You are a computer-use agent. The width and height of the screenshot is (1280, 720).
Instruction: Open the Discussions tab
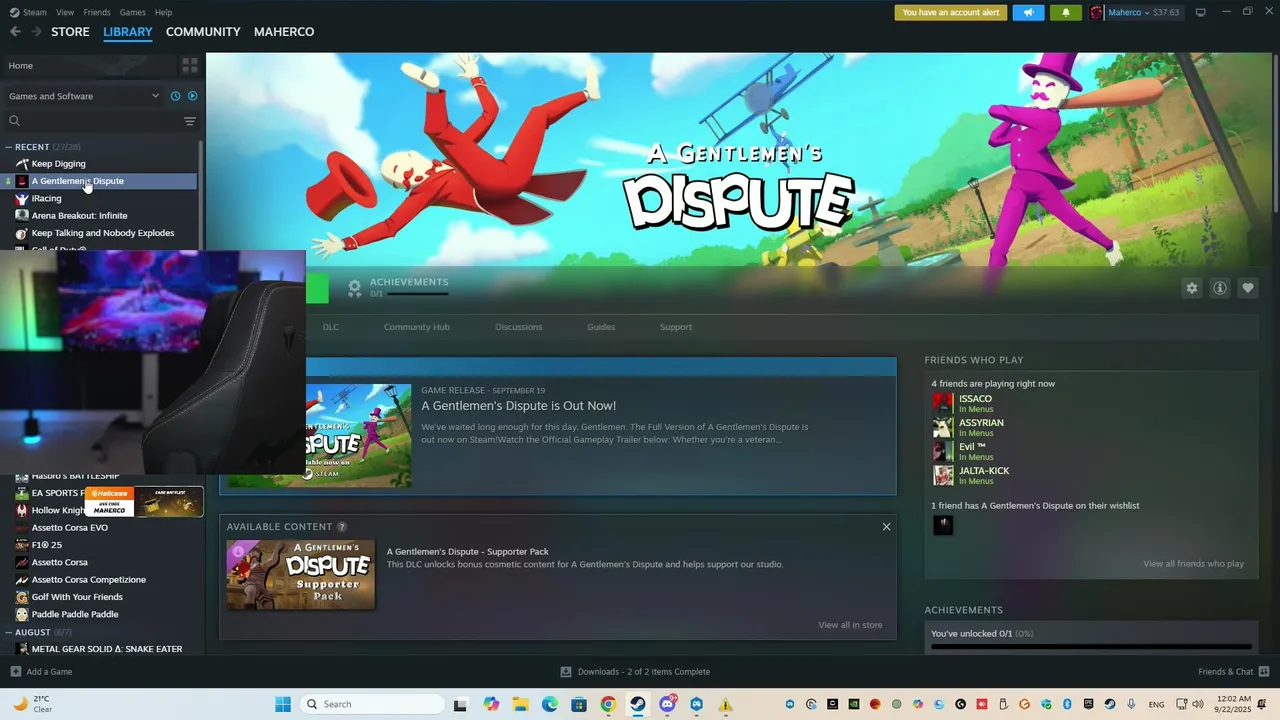[519, 327]
